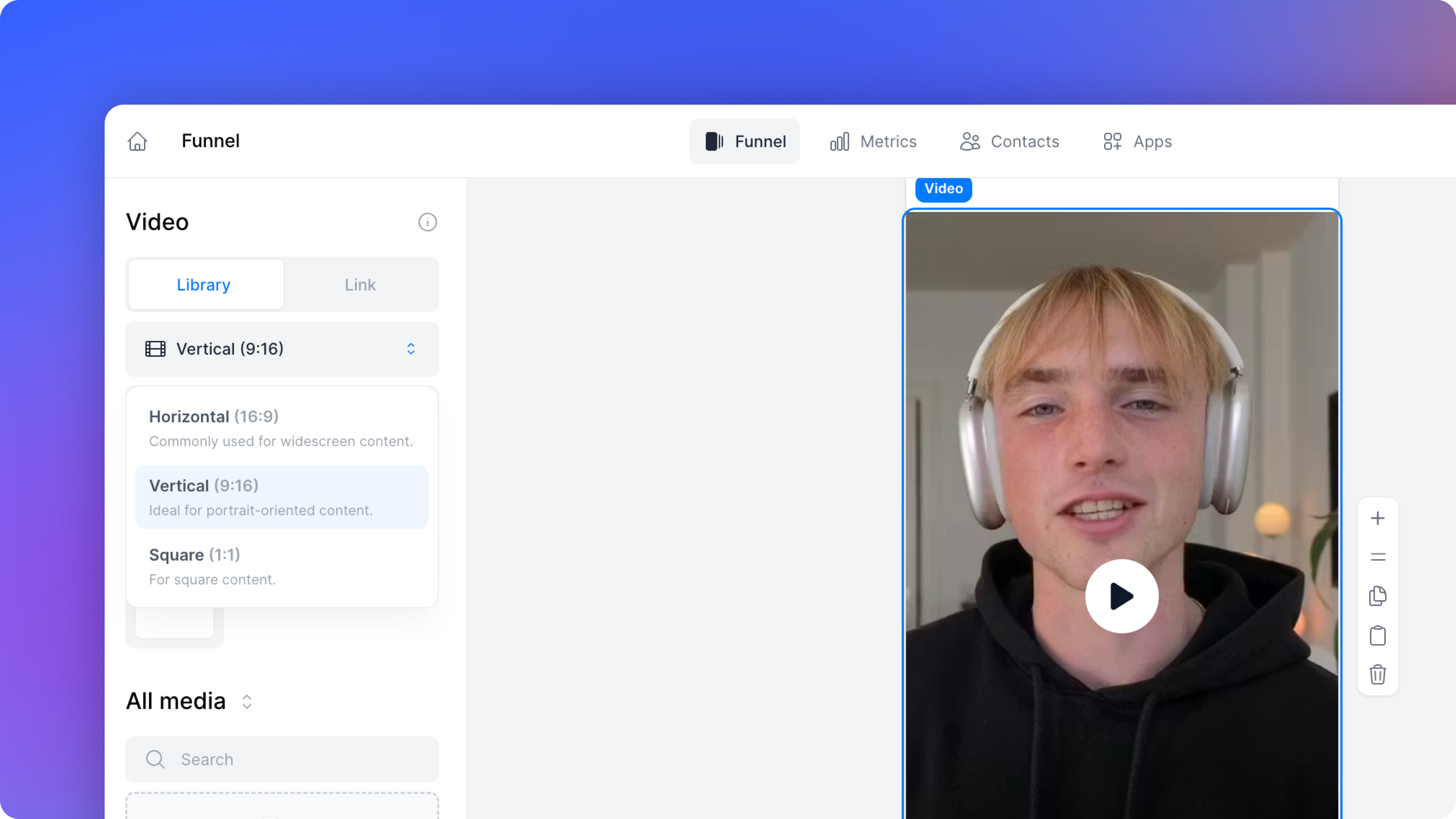The image size is (1456, 819).
Task: Paste content using the clipboard icon
Action: tap(1378, 635)
